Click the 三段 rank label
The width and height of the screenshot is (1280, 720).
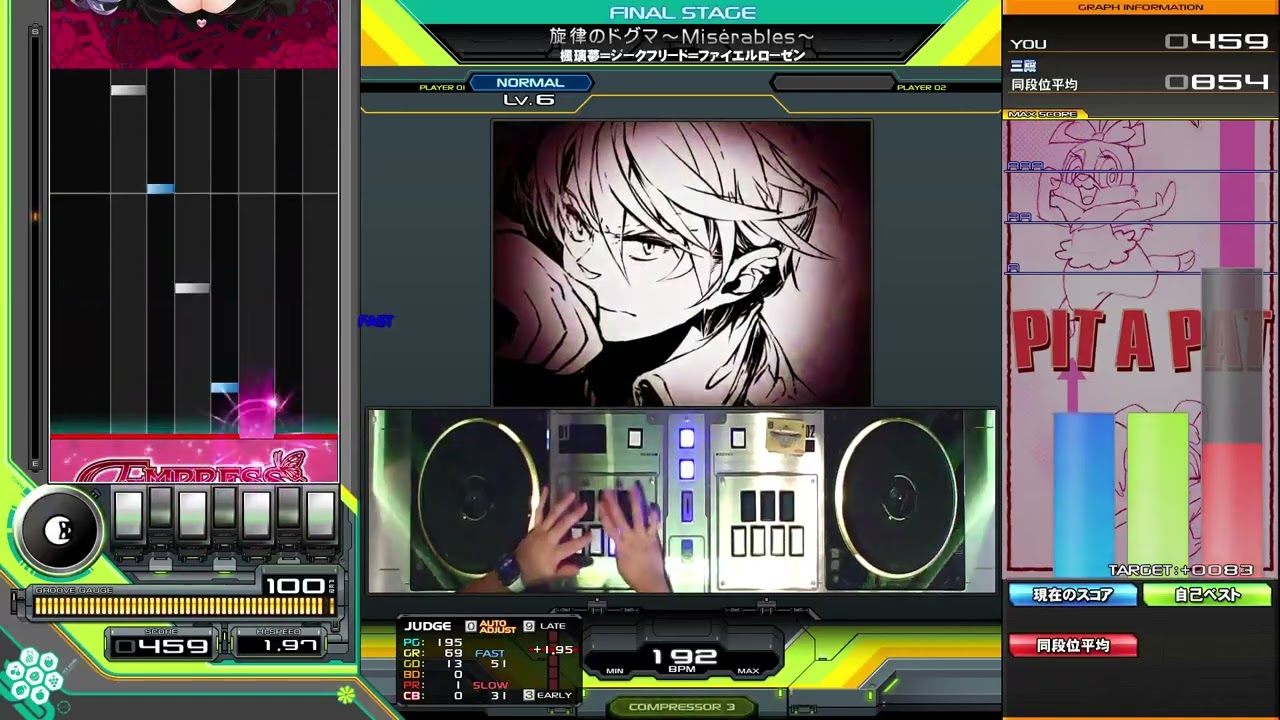[1023, 65]
